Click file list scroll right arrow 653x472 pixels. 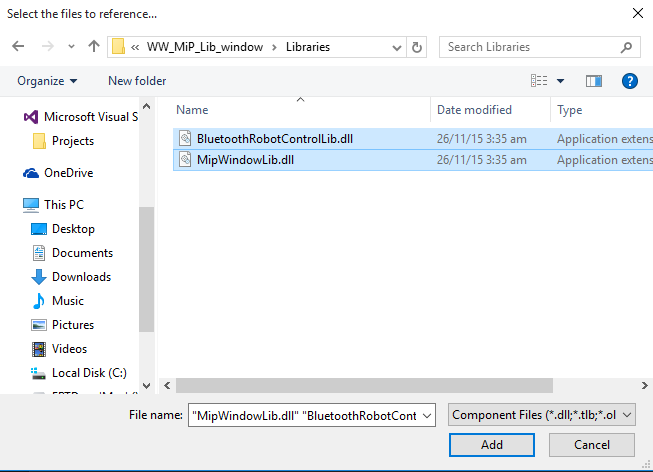(644, 386)
